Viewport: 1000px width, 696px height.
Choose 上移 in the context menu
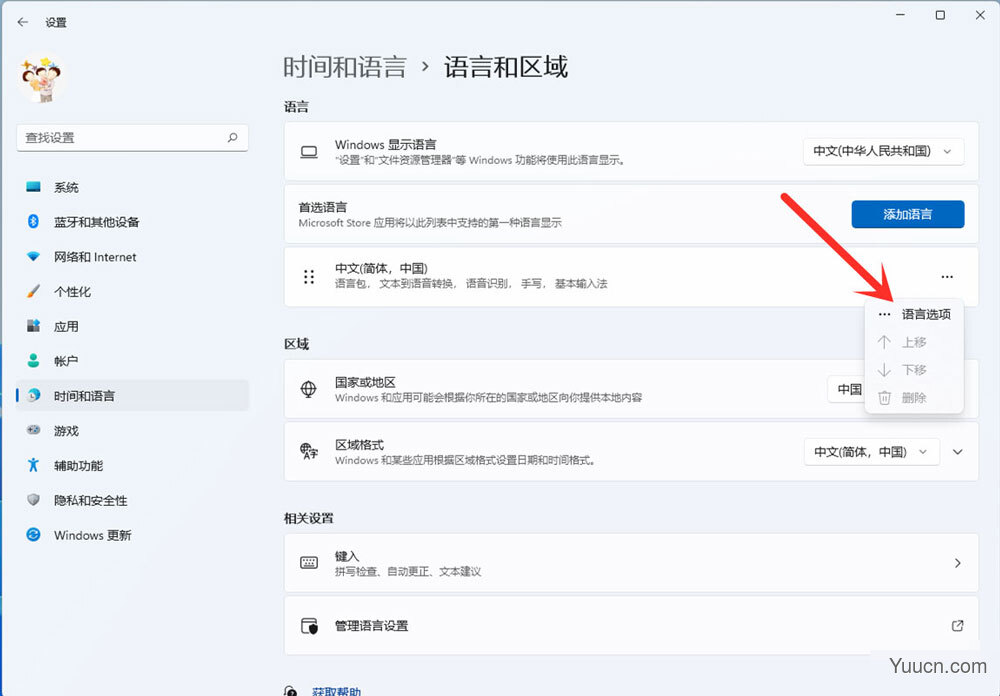point(914,342)
